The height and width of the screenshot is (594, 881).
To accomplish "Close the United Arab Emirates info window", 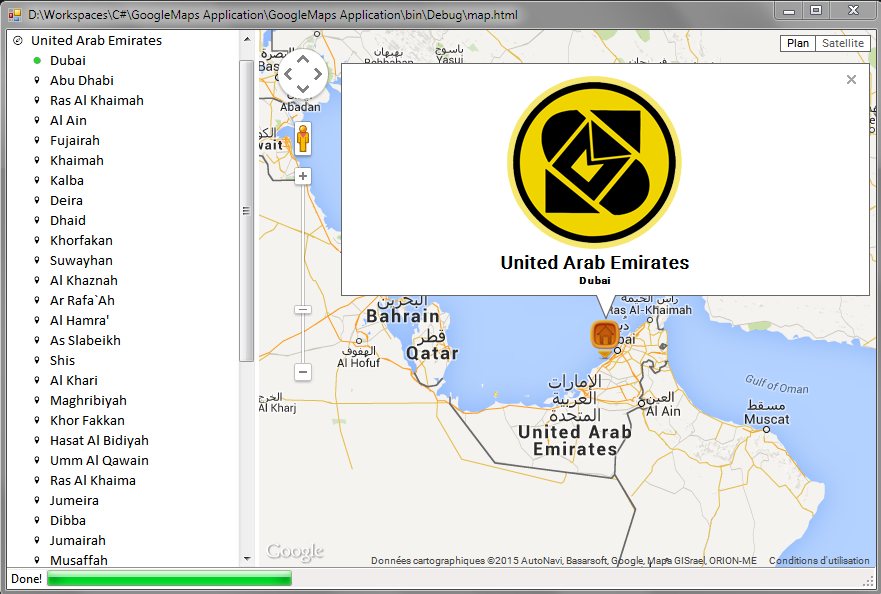I will point(851,80).
